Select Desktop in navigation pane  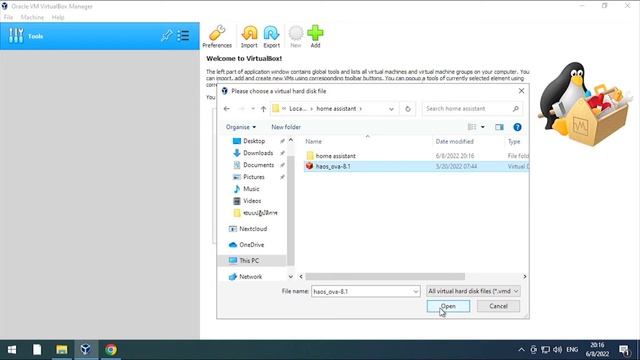[253, 141]
